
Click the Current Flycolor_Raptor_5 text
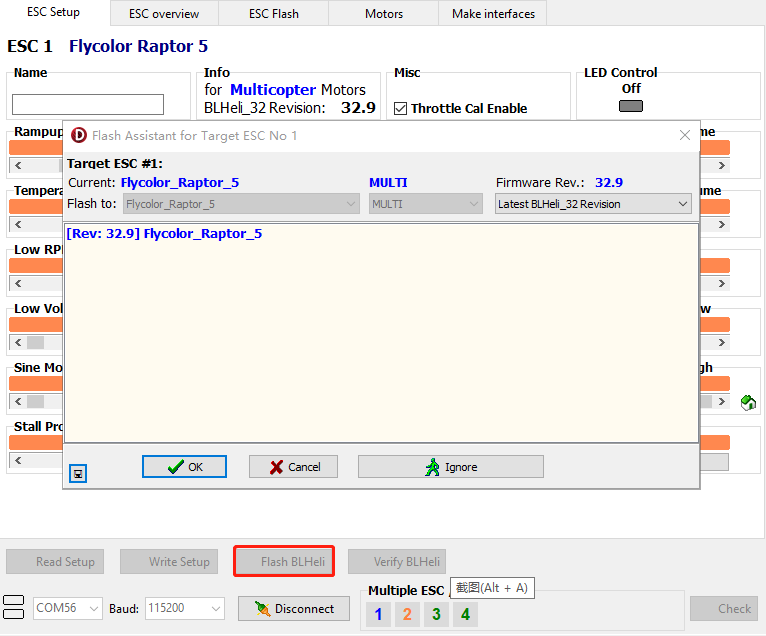point(180,183)
